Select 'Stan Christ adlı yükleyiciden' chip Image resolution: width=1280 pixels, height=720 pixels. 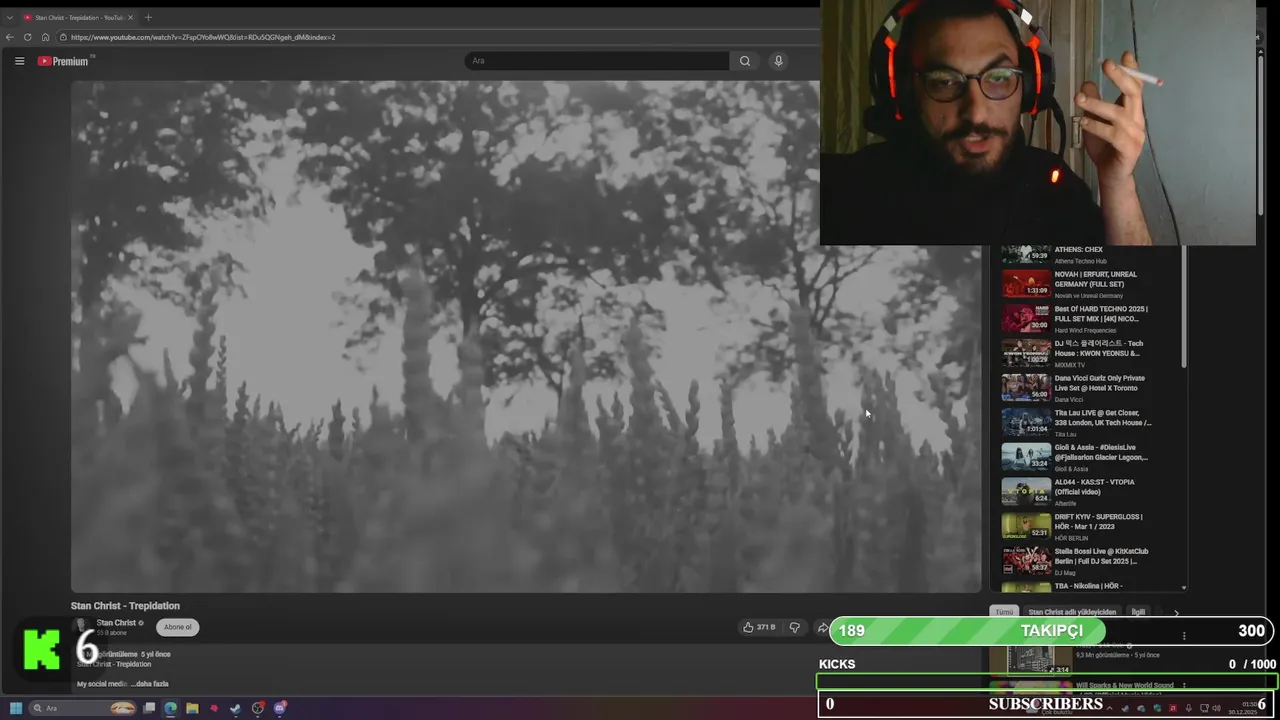pyautogui.click(x=1072, y=612)
